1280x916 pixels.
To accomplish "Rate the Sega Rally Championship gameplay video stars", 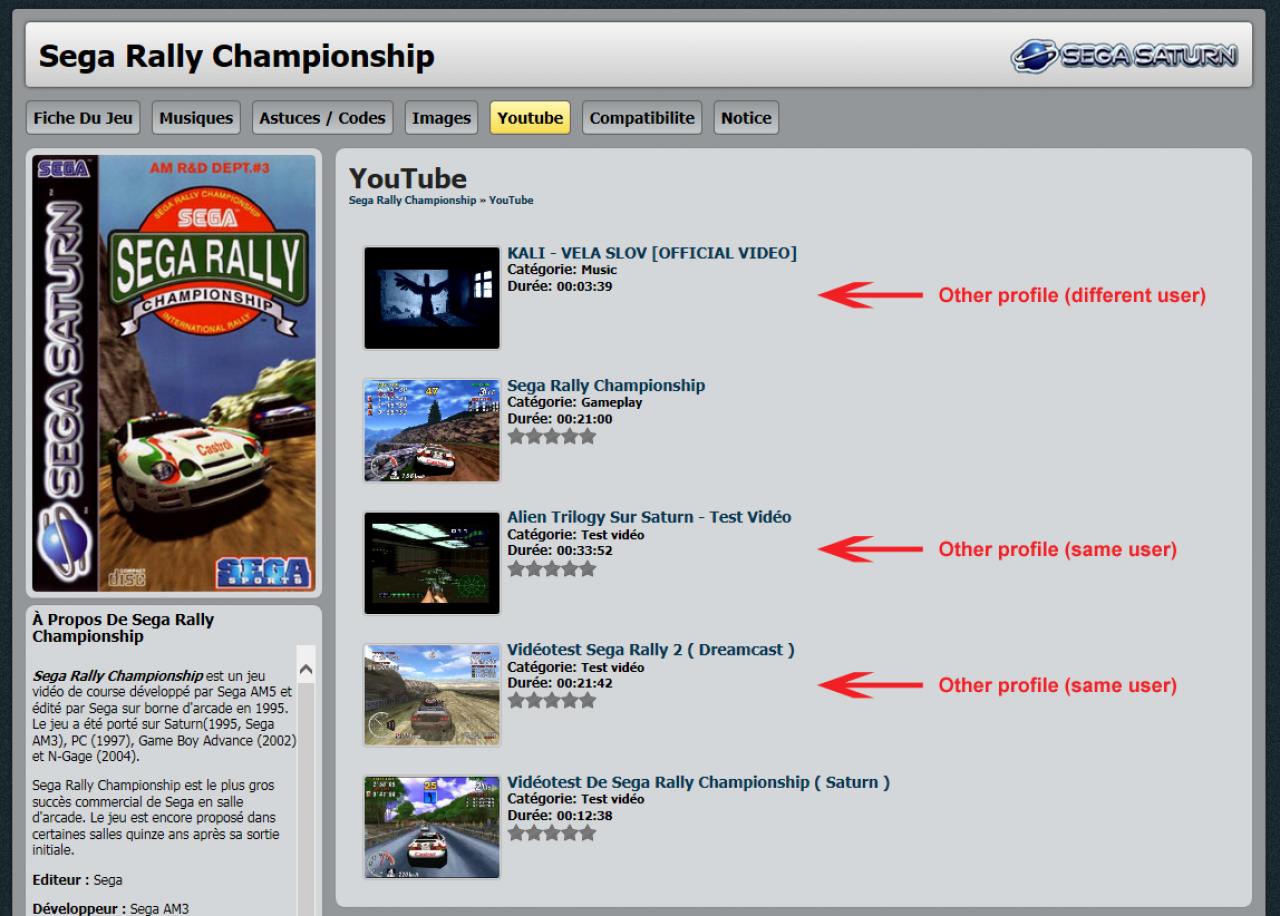I will click(551, 436).
